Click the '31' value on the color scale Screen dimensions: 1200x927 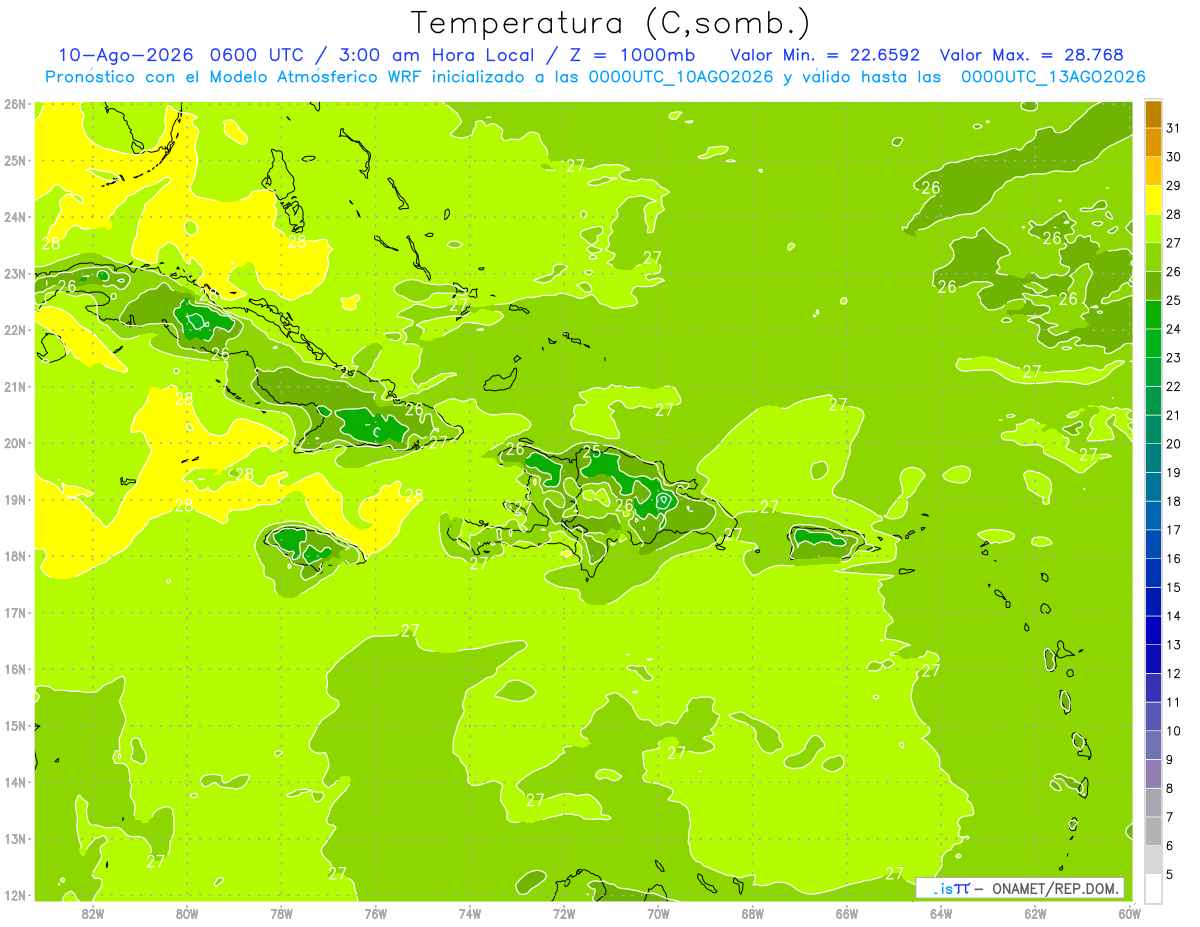[x=1173, y=128]
